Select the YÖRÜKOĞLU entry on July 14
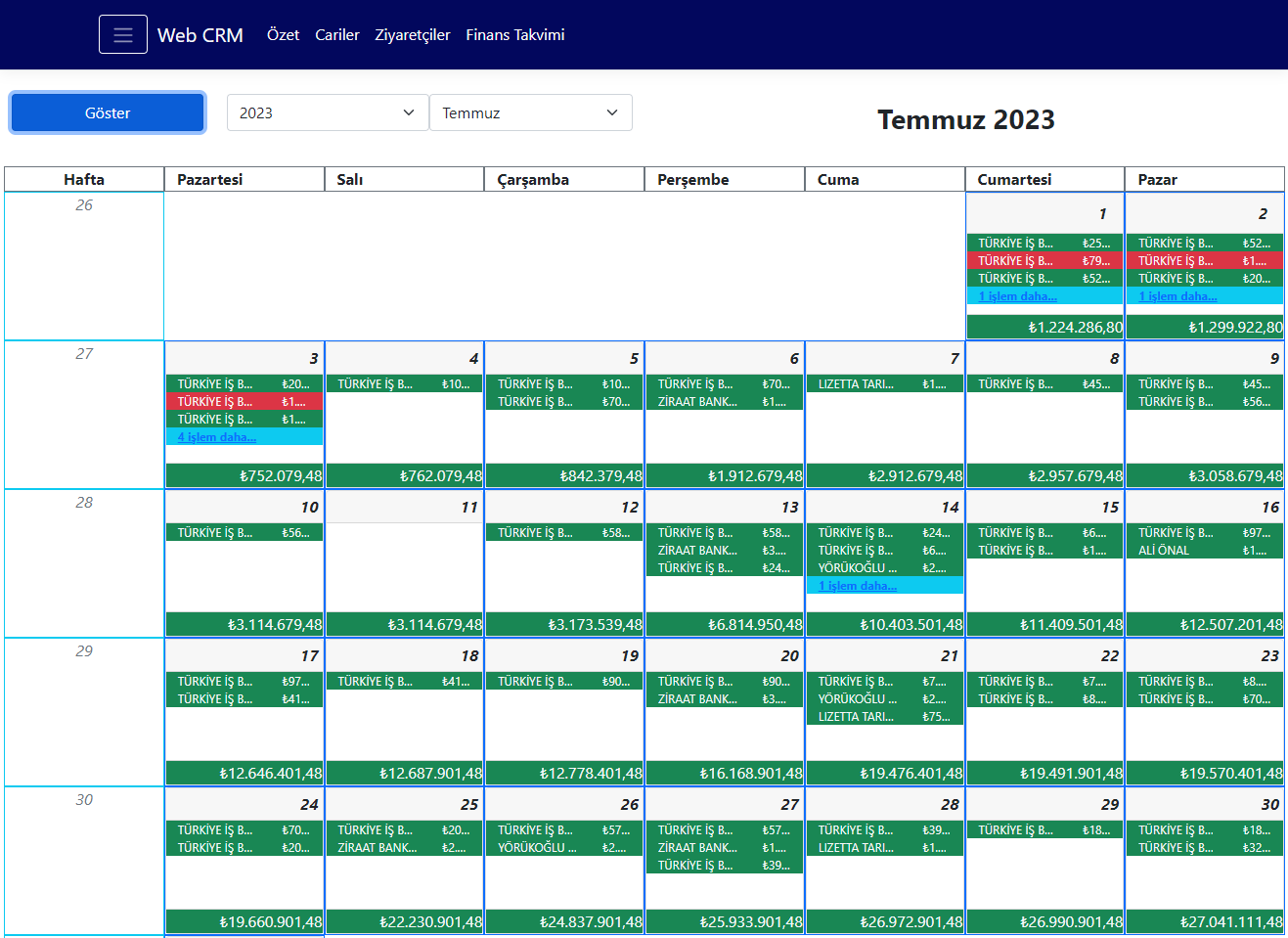This screenshot has width=1288, height=938. [885, 568]
